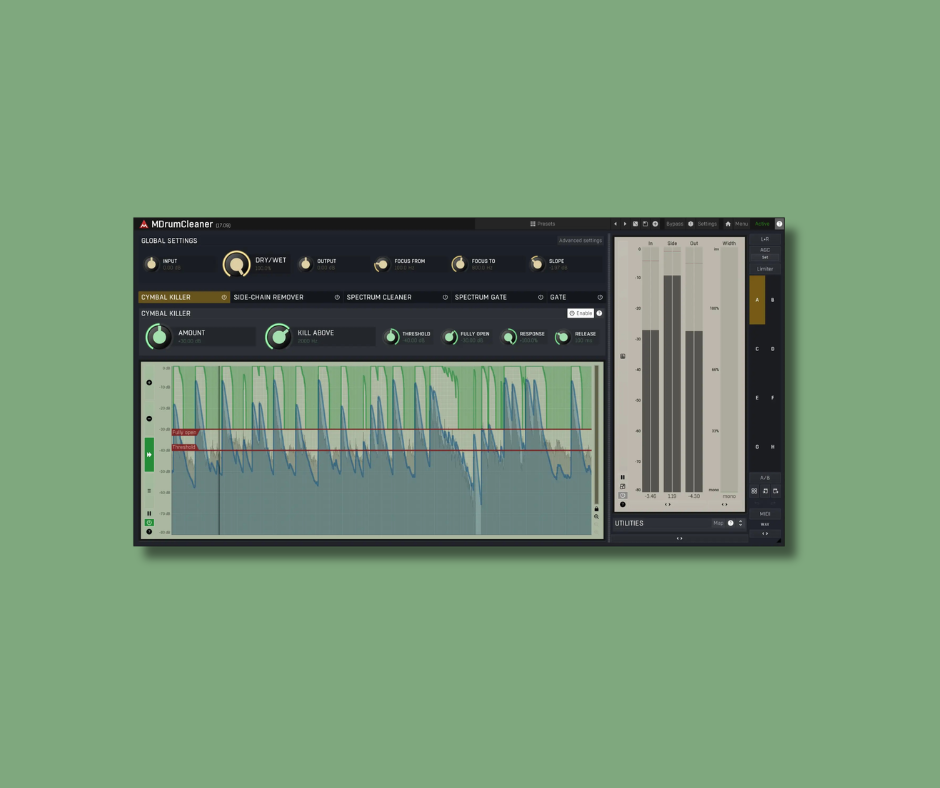The width and height of the screenshot is (940, 788).
Task: Click meters popup window icon
Action: coord(622,486)
